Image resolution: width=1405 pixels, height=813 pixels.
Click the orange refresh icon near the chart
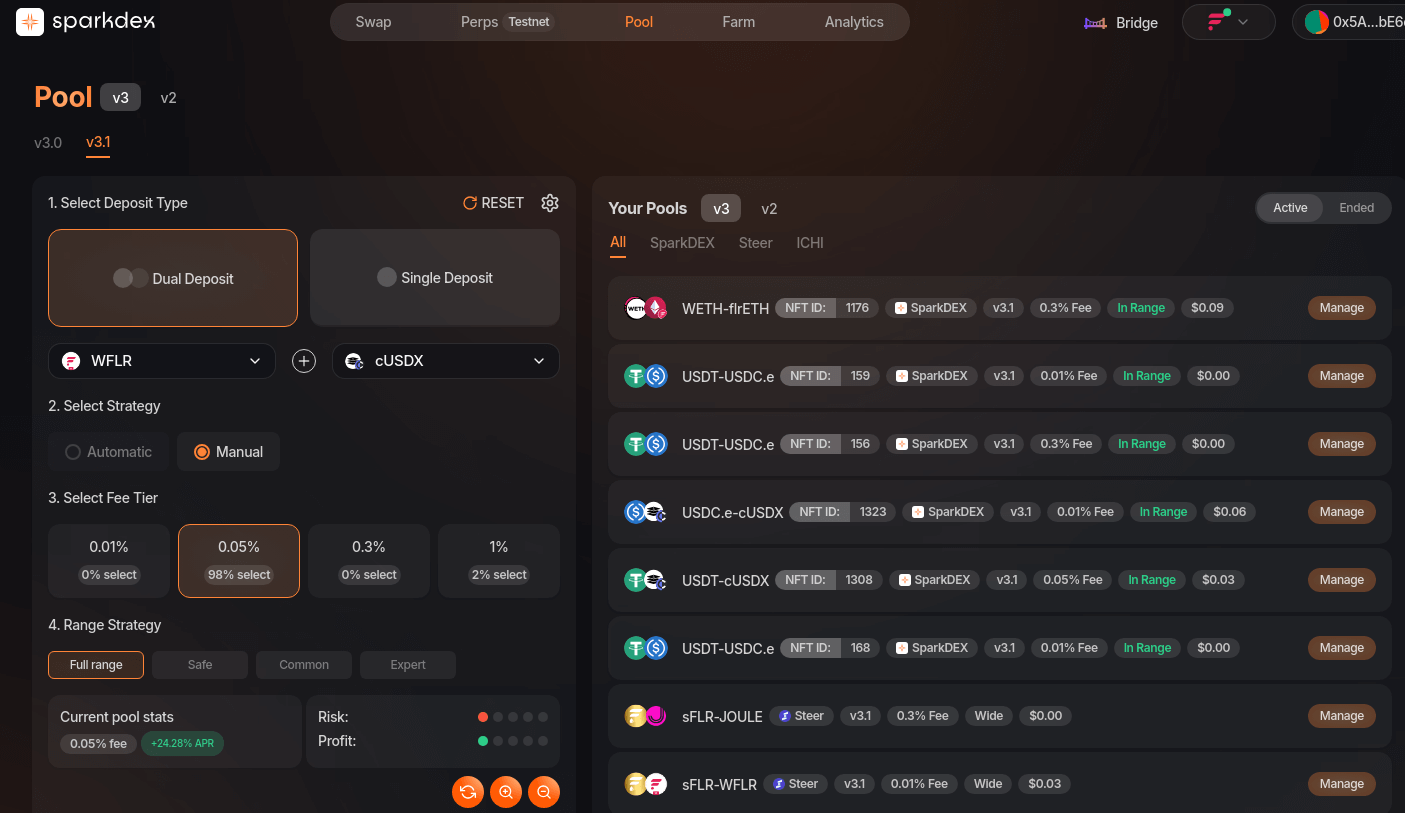point(467,792)
